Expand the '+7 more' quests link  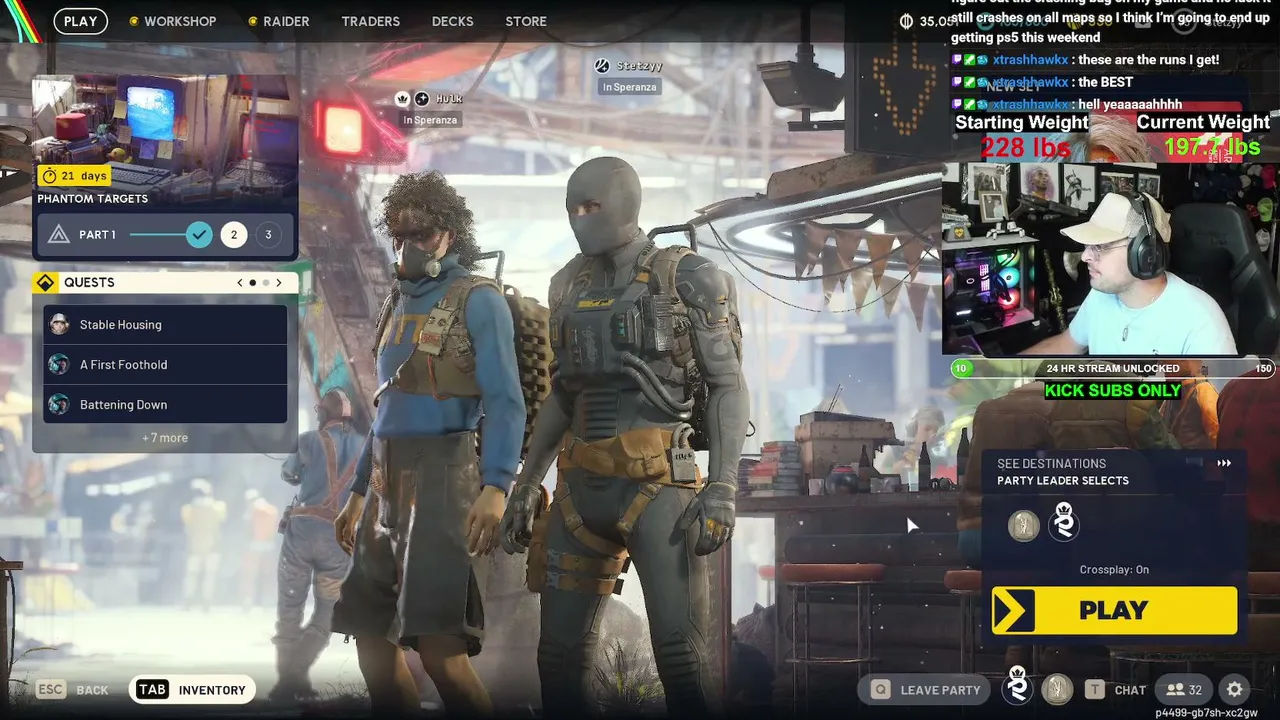pyautogui.click(x=165, y=438)
